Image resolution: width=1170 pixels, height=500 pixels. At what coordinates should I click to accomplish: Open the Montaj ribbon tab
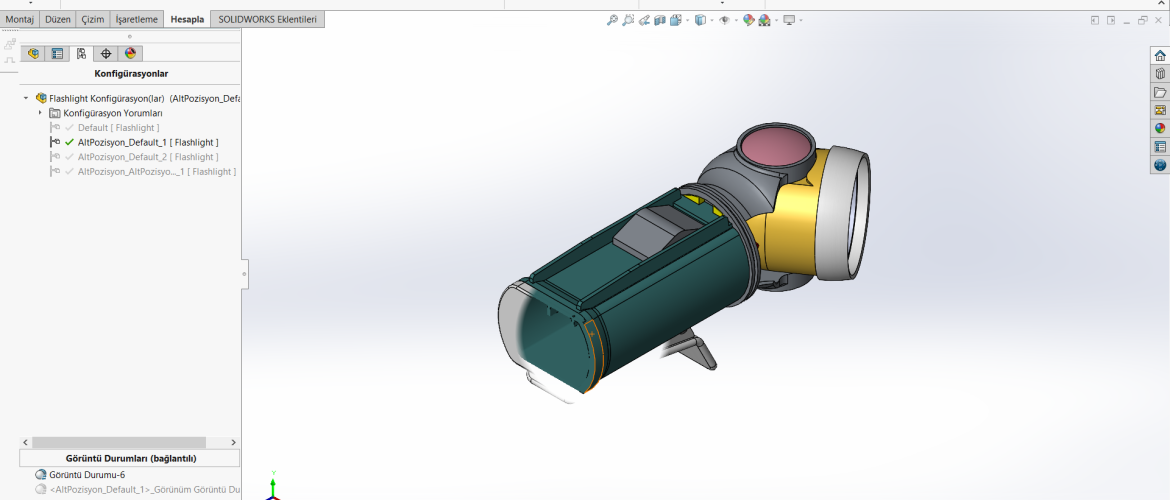pyautogui.click(x=20, y=19)
